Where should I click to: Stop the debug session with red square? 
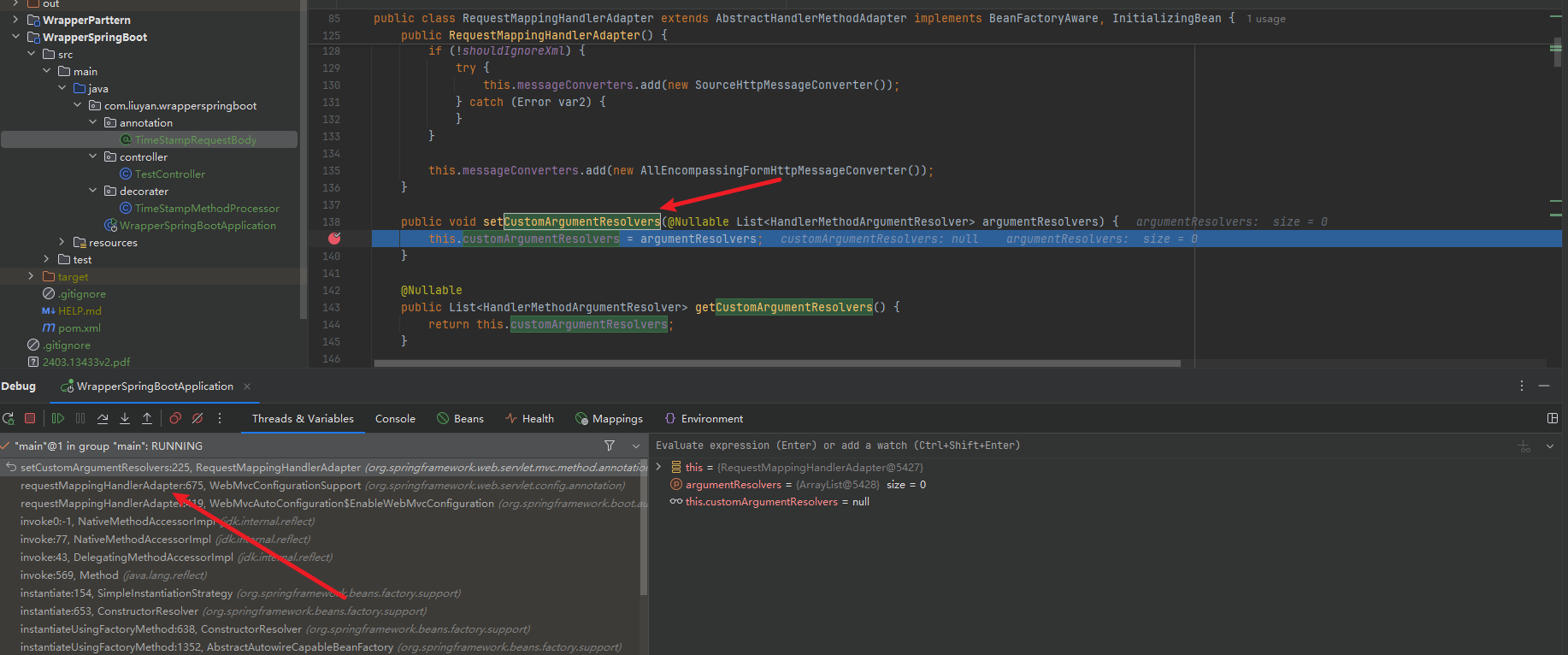pyautogui.click(x=30, y=418)
